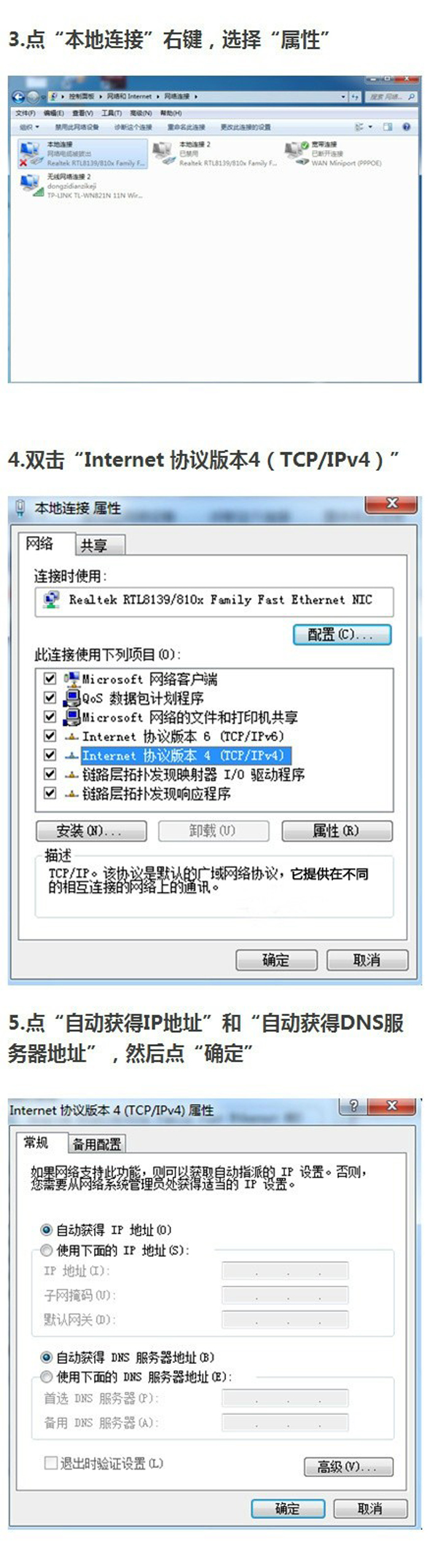Expand the address bar history dropdown arrow
This screenshot has width=430, height=1568.
click(343, 97)
